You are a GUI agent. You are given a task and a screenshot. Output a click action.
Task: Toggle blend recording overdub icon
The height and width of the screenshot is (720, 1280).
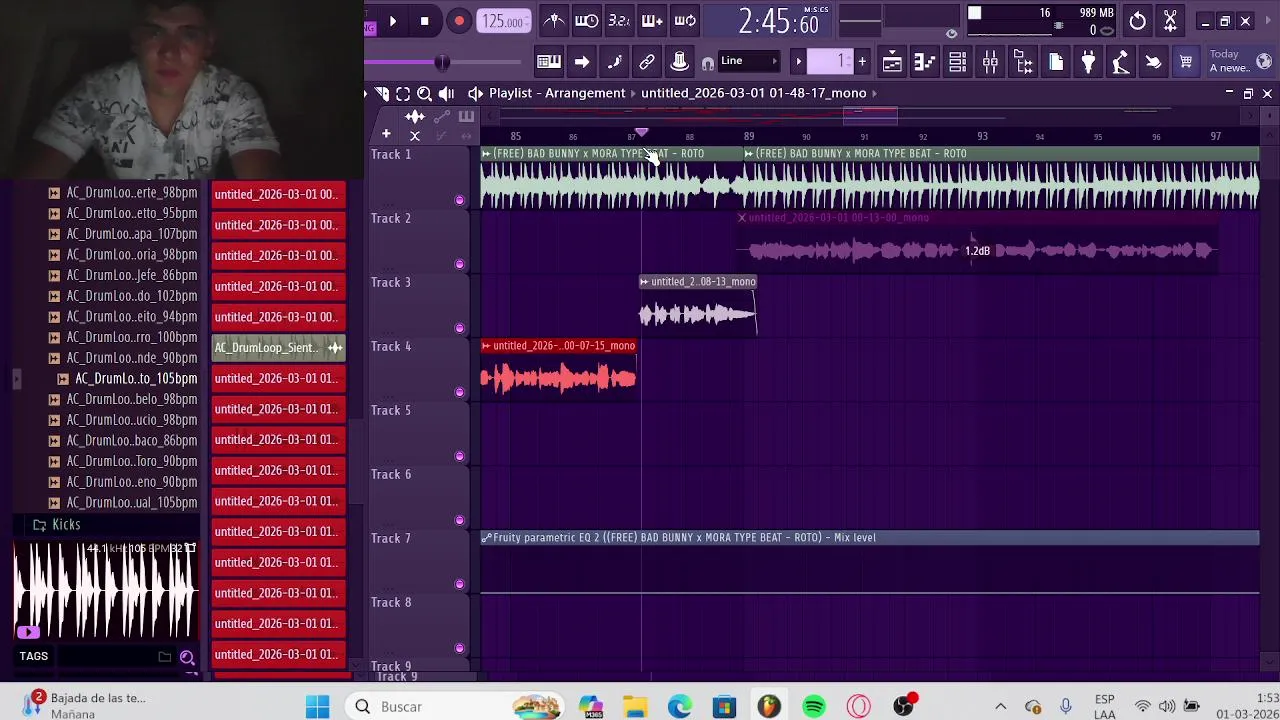tap(652, 21)
